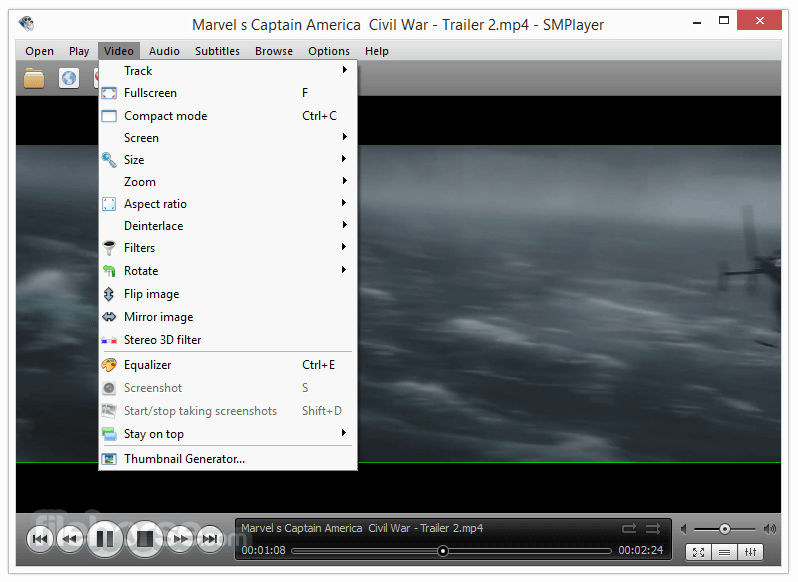Show the playlist with the list button

(x=725, y=552)
